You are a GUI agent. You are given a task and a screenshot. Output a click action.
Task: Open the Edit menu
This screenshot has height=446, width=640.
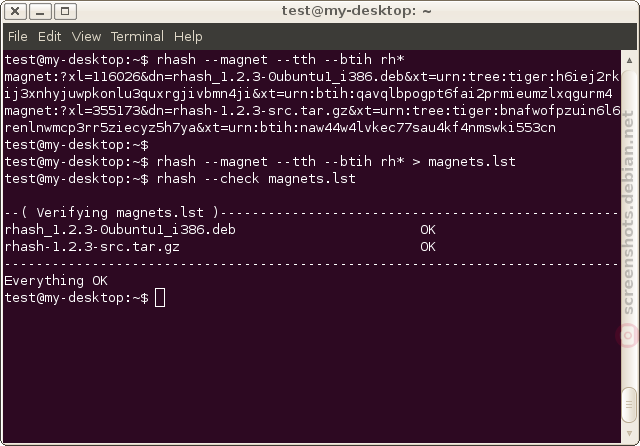tap(49, 37)
